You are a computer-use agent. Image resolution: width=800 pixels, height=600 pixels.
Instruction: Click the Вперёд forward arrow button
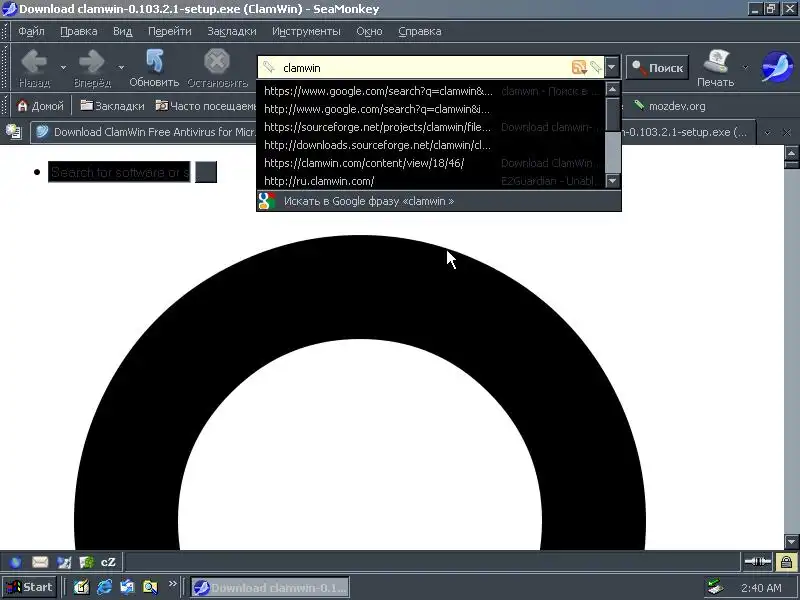(x=92, y=68)
